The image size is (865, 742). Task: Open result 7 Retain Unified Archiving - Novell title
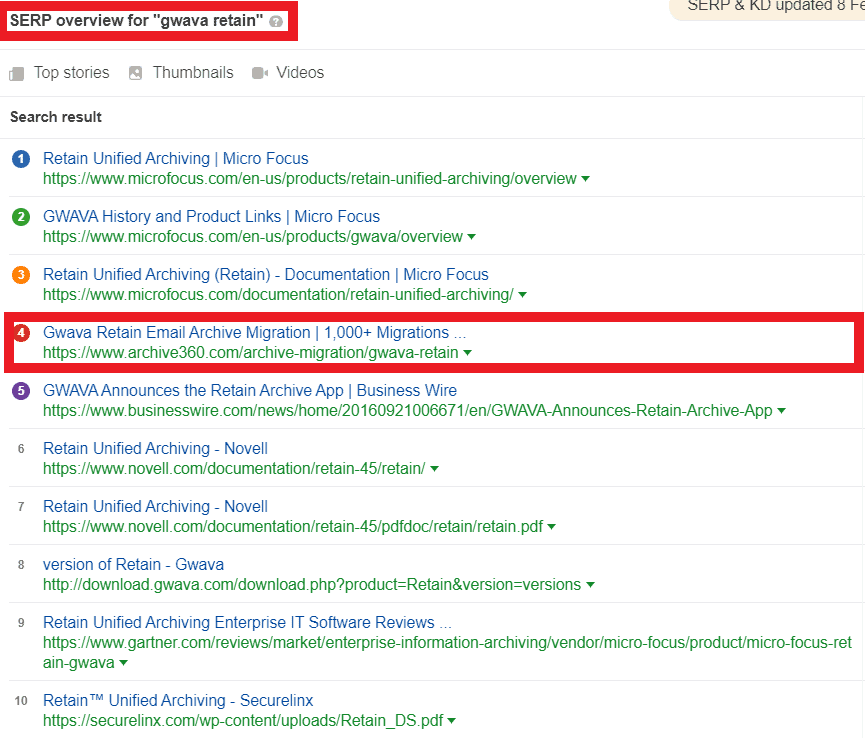coord(155,506)
